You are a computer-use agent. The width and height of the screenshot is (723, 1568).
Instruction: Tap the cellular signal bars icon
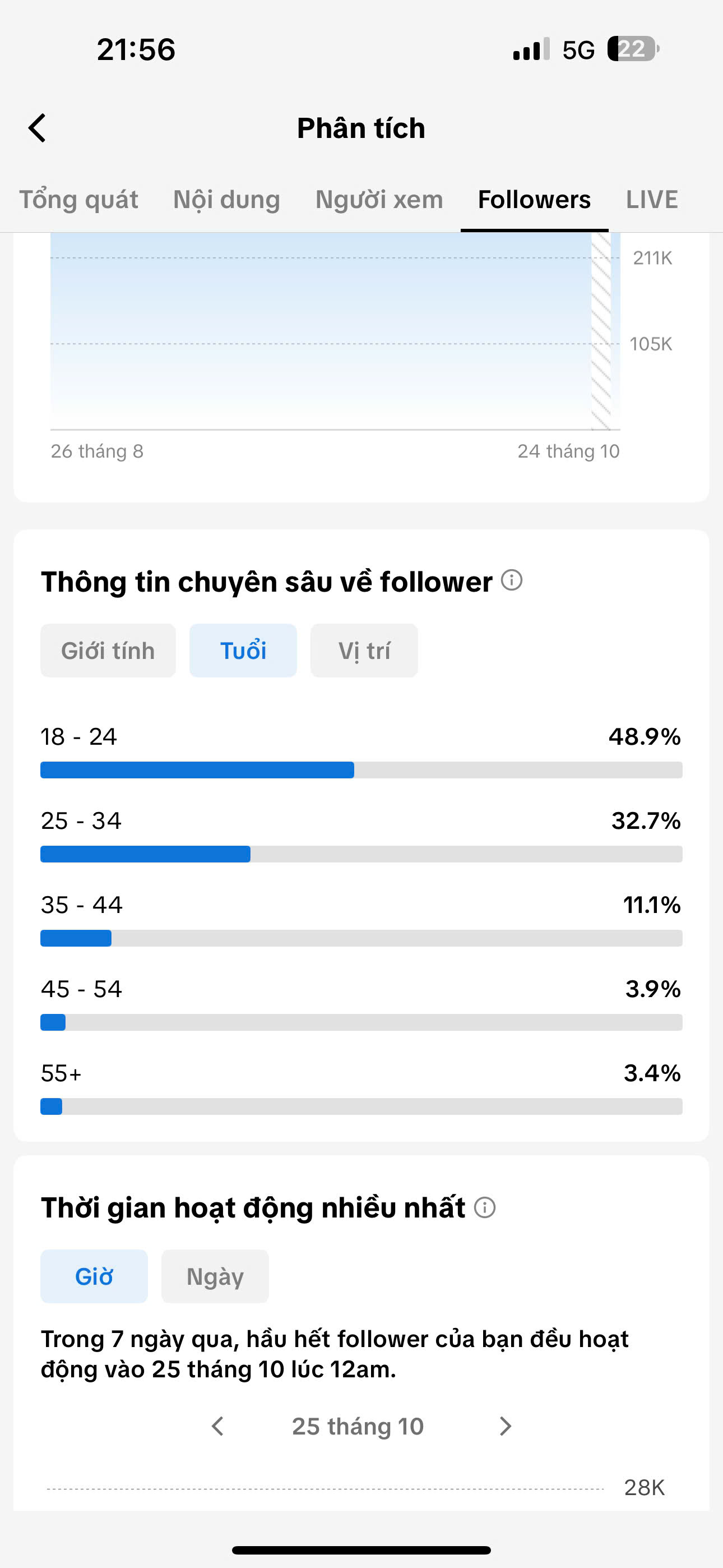pos(531,49)
